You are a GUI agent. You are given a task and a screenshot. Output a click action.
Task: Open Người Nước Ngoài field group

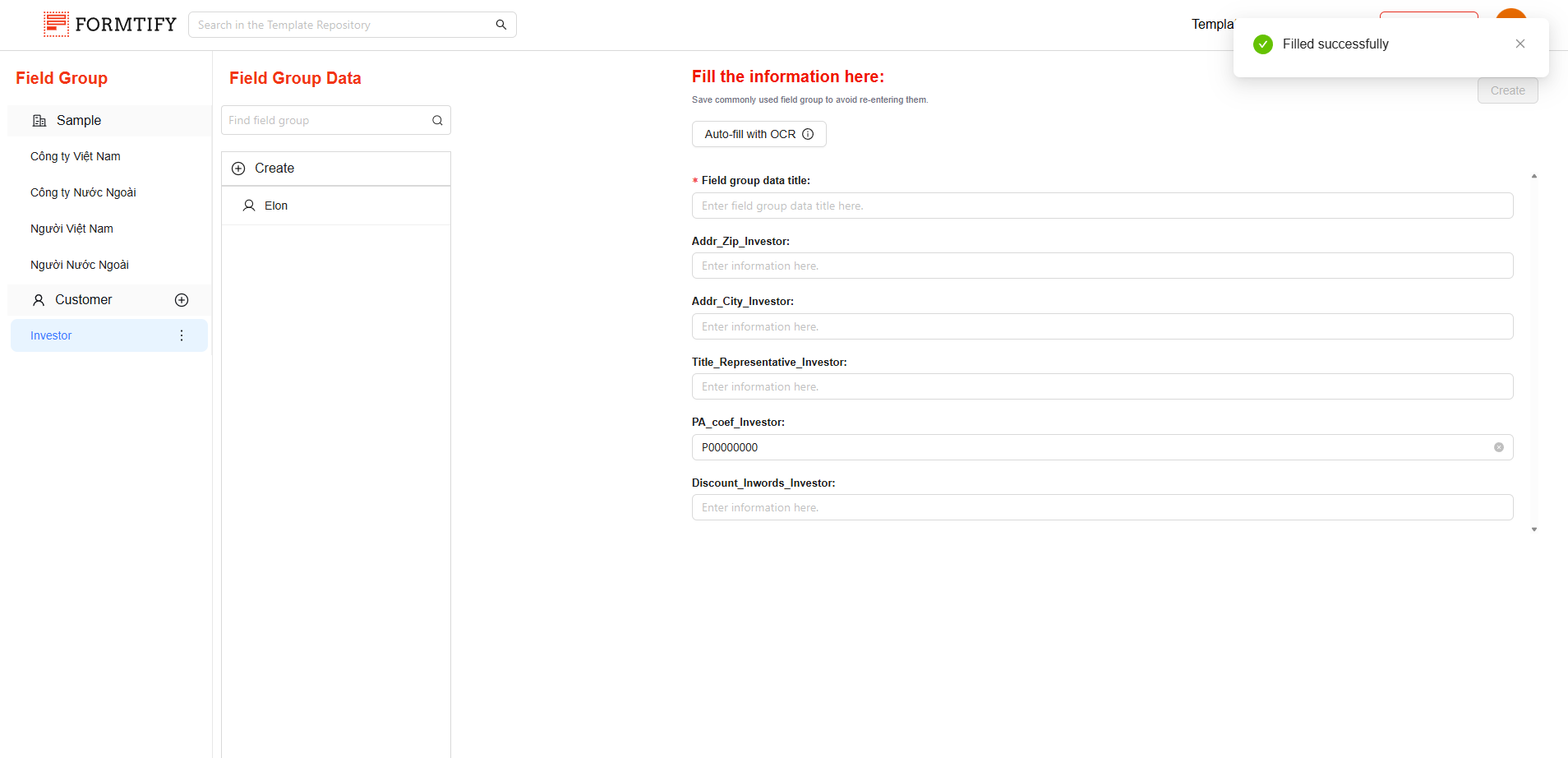(x=80, y=265)
